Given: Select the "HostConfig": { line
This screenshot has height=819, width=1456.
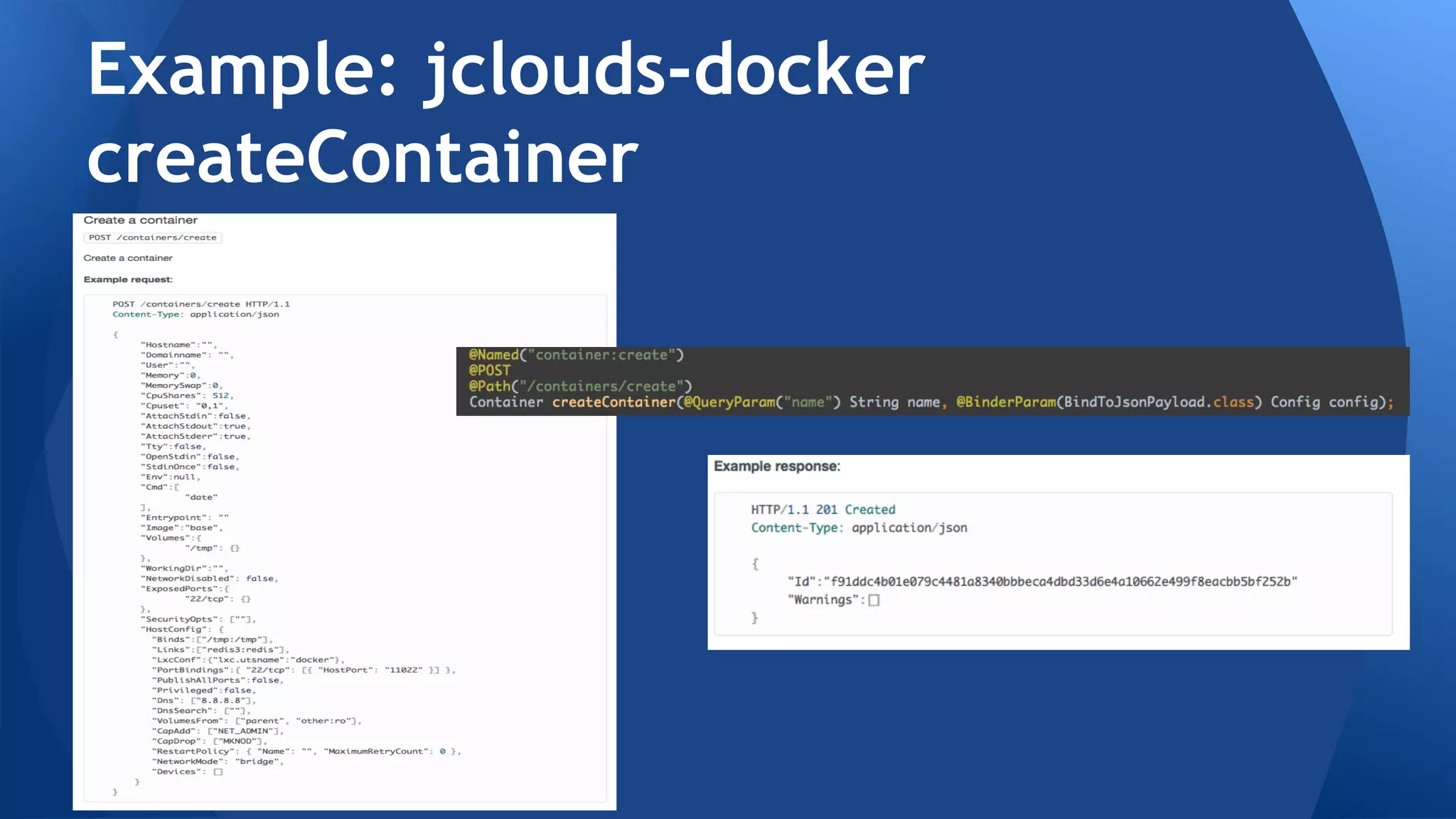Looking at the screenshot, I should tap(182, 629).
